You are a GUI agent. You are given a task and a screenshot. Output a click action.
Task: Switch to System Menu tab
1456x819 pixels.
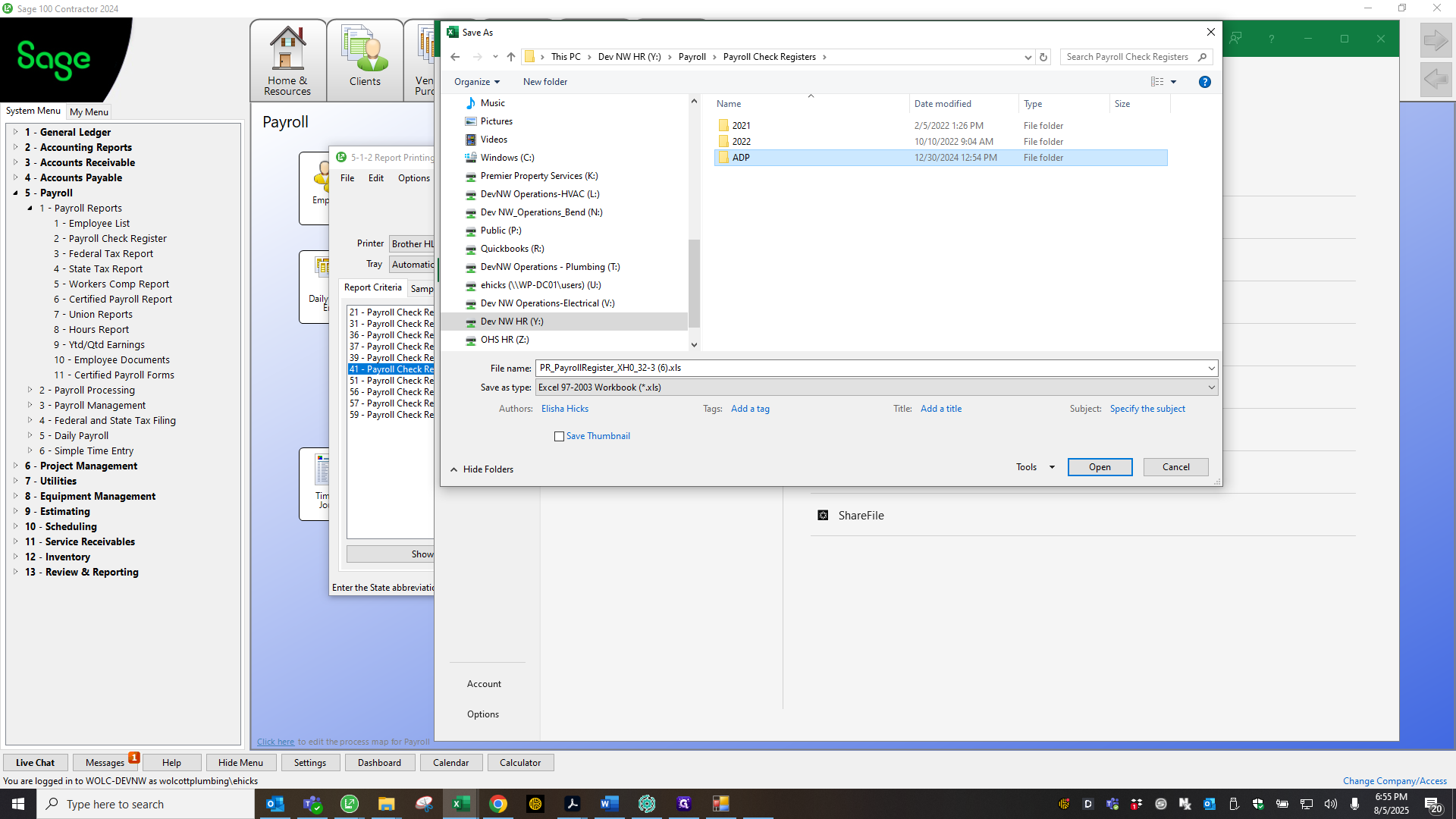(x=33, y=111)
